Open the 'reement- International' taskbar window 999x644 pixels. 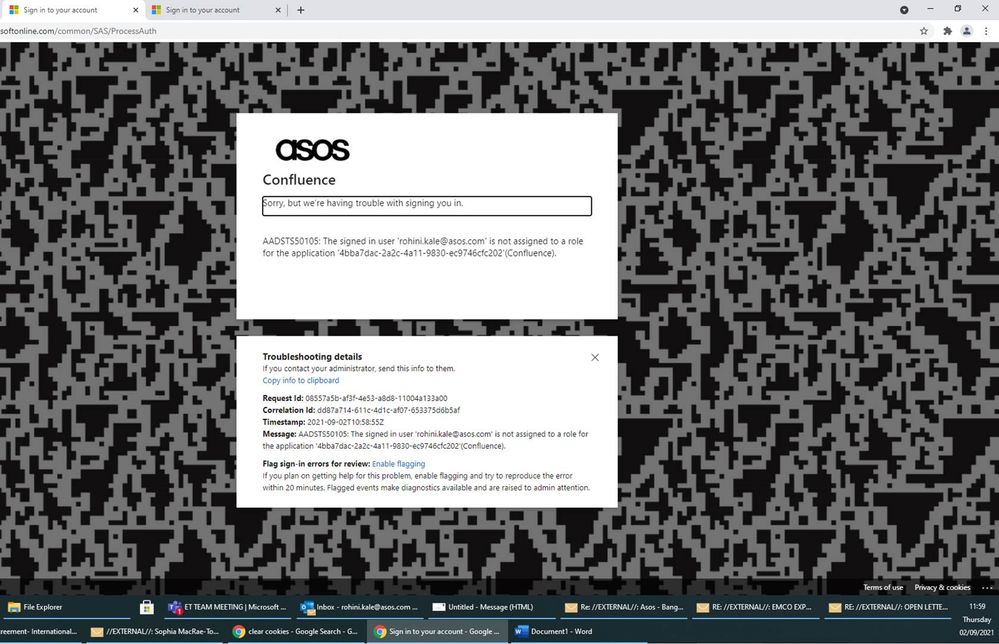point(40,631)
